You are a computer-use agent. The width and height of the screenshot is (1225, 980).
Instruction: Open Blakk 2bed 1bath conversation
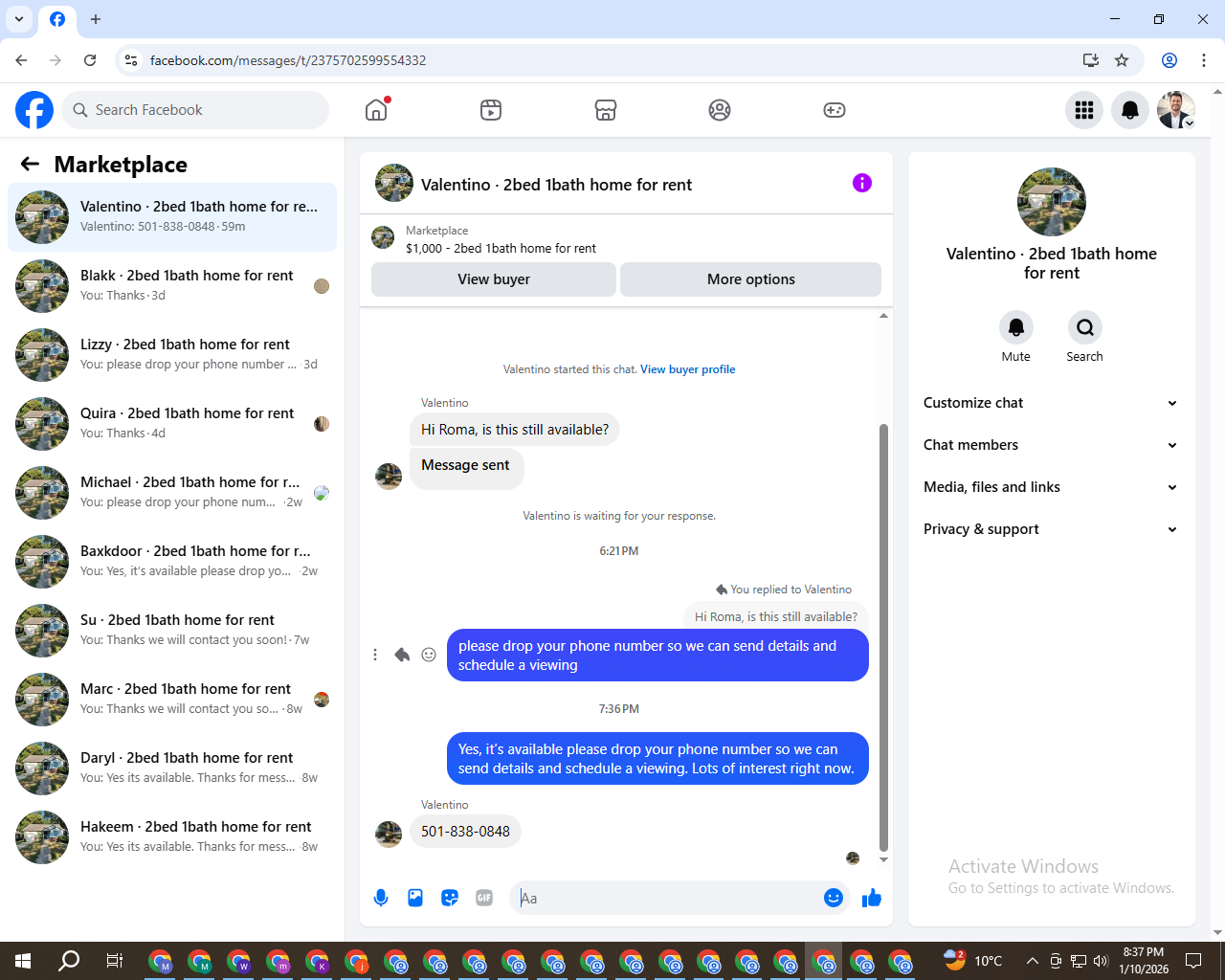[172, 286]
